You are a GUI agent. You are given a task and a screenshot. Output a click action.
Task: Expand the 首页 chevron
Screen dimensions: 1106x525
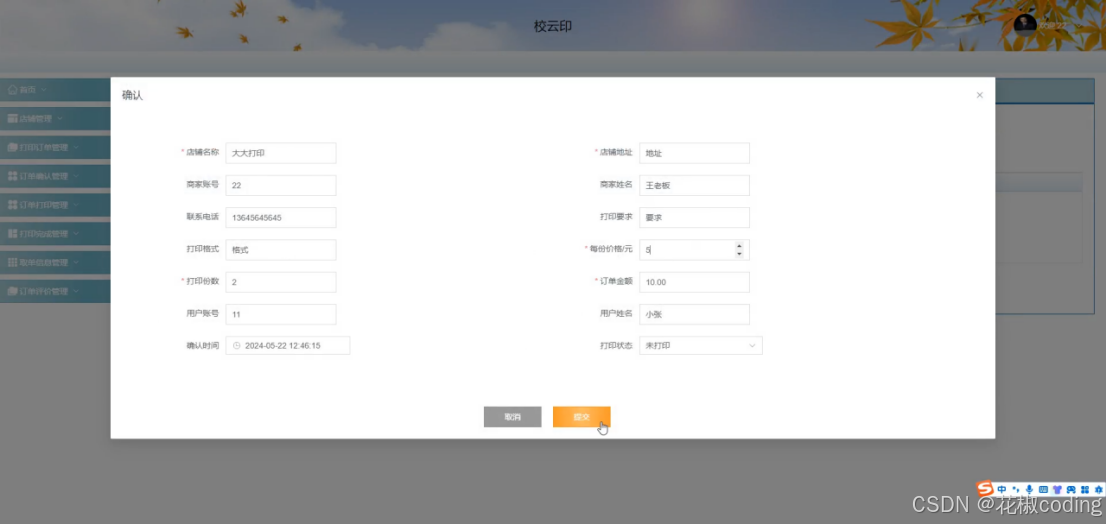(44, 90)
